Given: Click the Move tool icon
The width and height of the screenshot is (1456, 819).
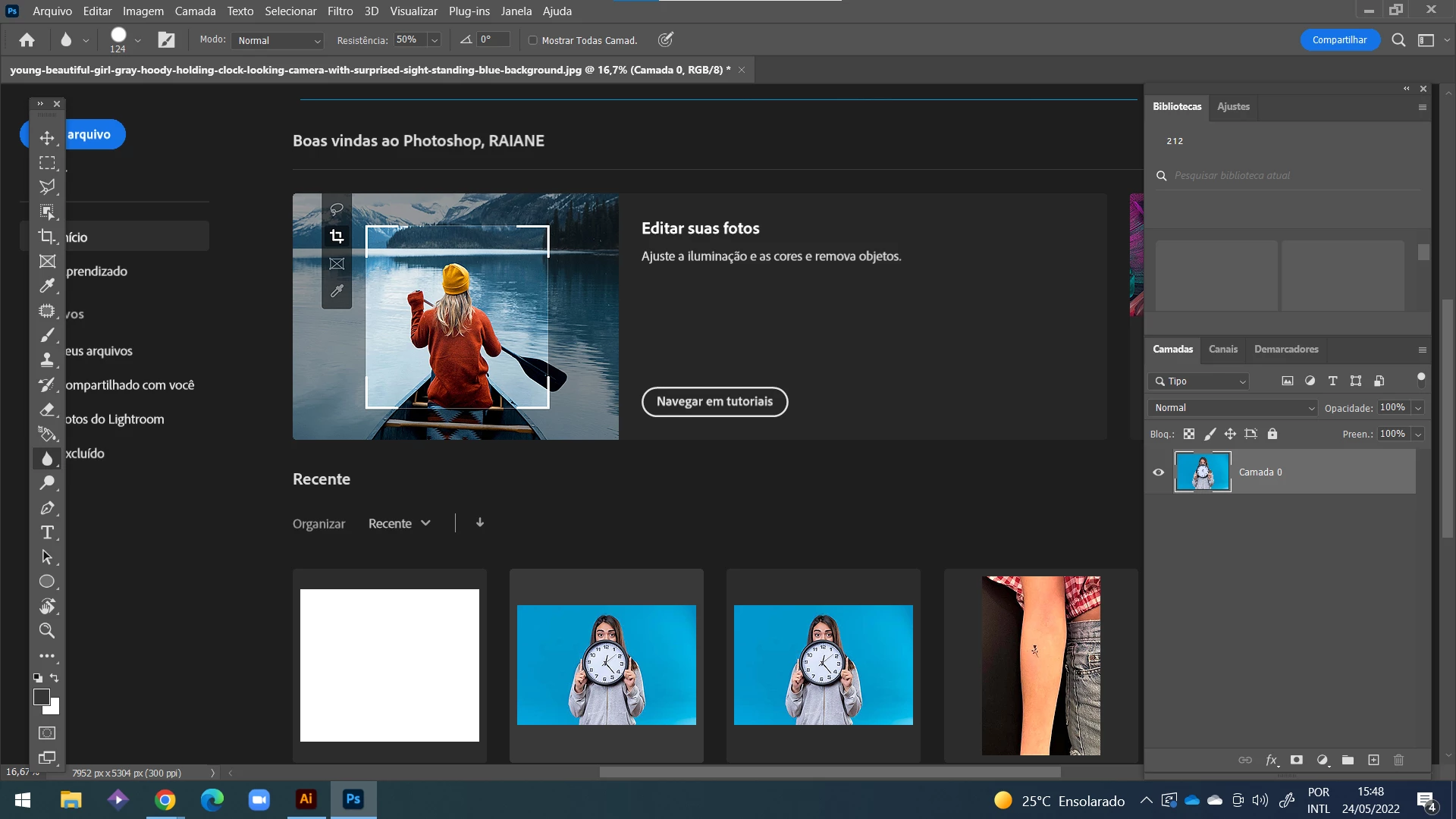Looking at the screenshot, I should pos(47,138).
